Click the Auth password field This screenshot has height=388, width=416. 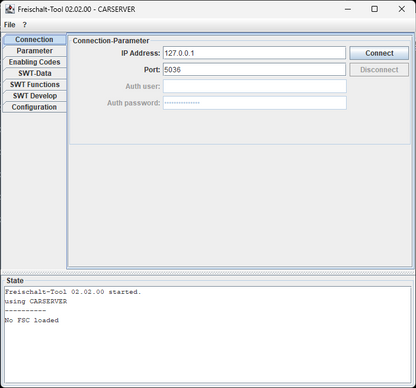254,103
